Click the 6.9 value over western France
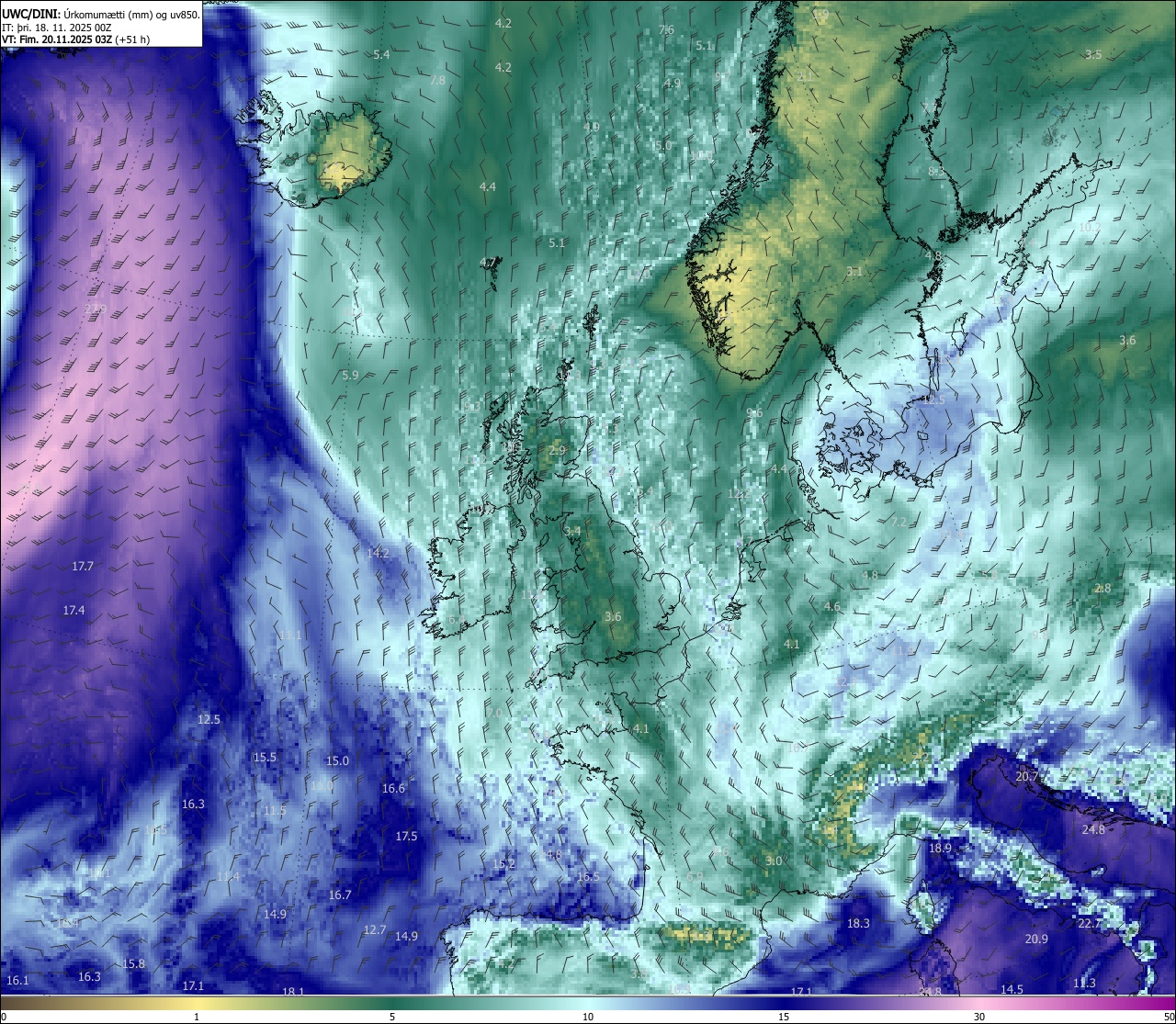The width and height of the screenshot is (1176, 1024). 695,877
